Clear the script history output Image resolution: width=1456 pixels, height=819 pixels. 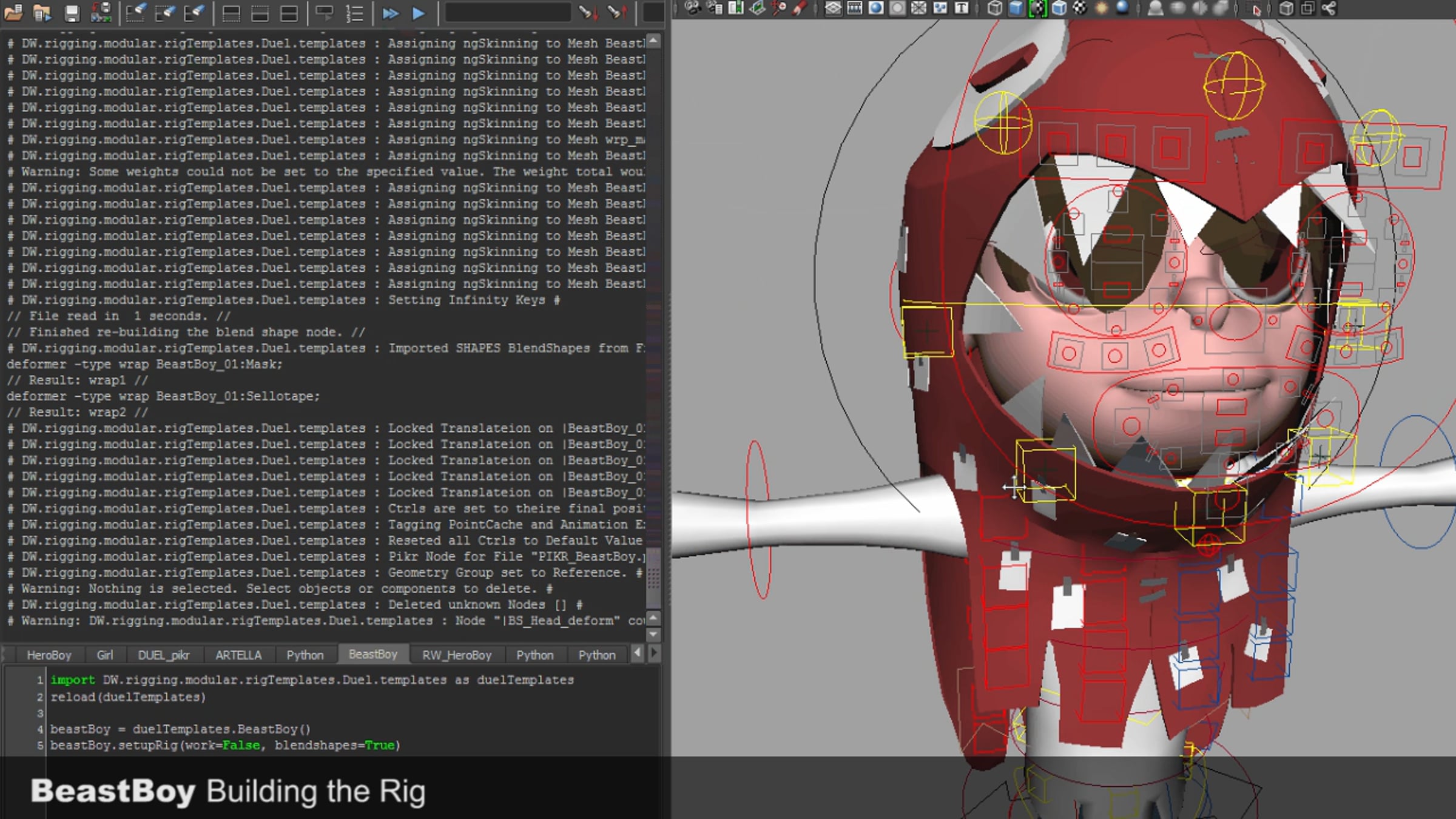coord(136,12)
